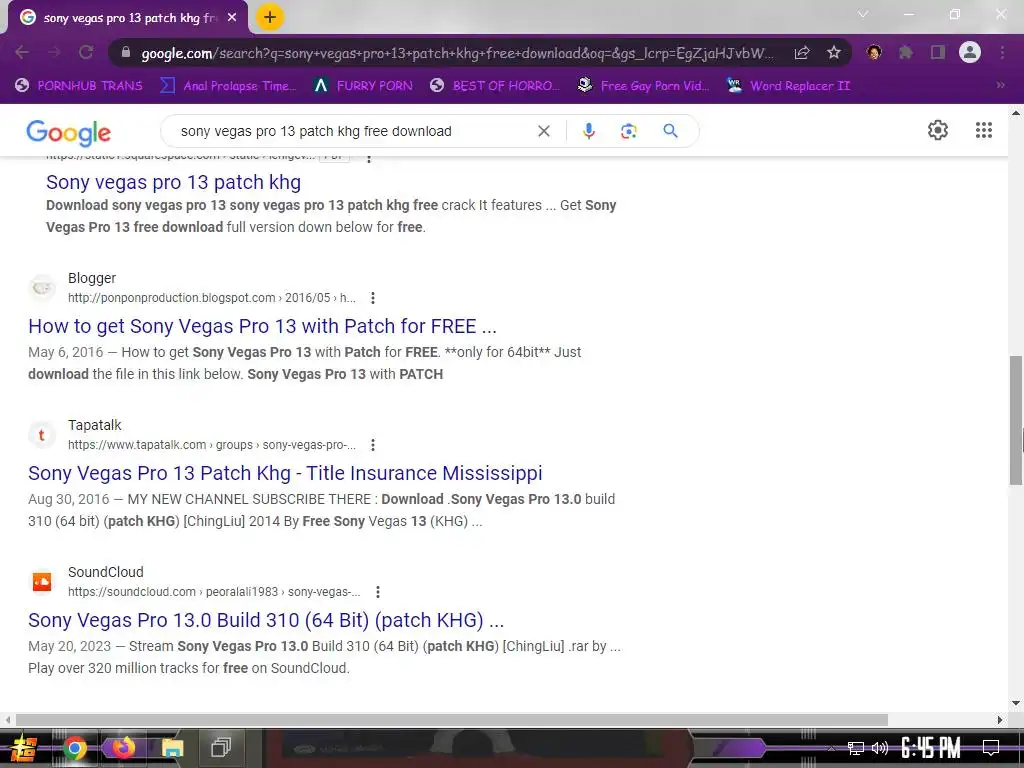
Task: Open the BEST OF HORRO... bookmark
Action: pyautogui.click(x=495, y=86)
